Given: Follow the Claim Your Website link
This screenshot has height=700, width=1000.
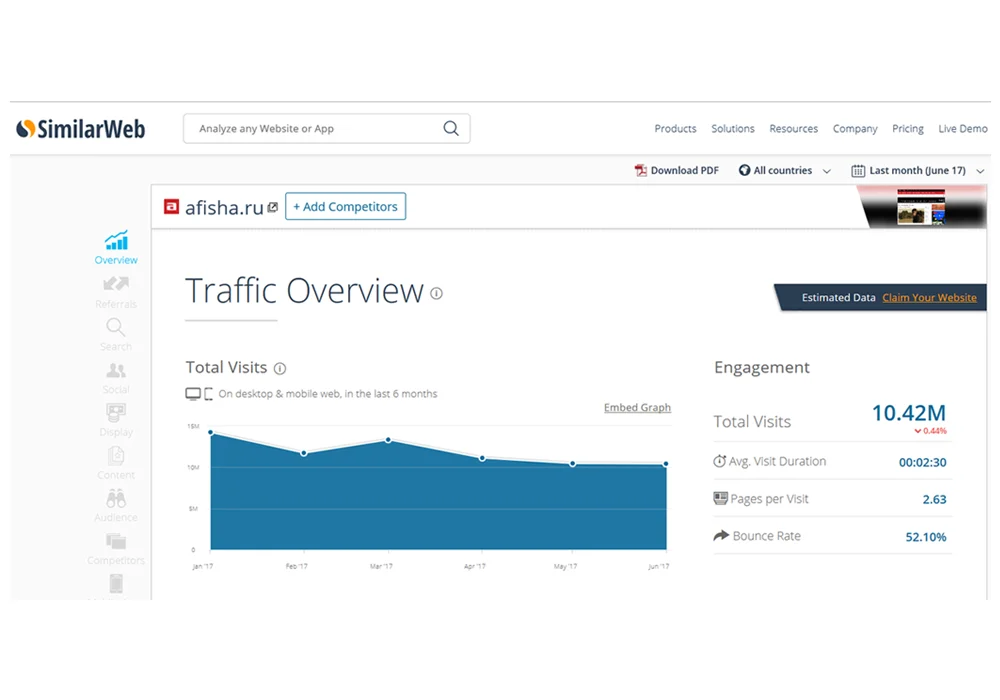Looking at the screenshot, I should click(929, 298).
